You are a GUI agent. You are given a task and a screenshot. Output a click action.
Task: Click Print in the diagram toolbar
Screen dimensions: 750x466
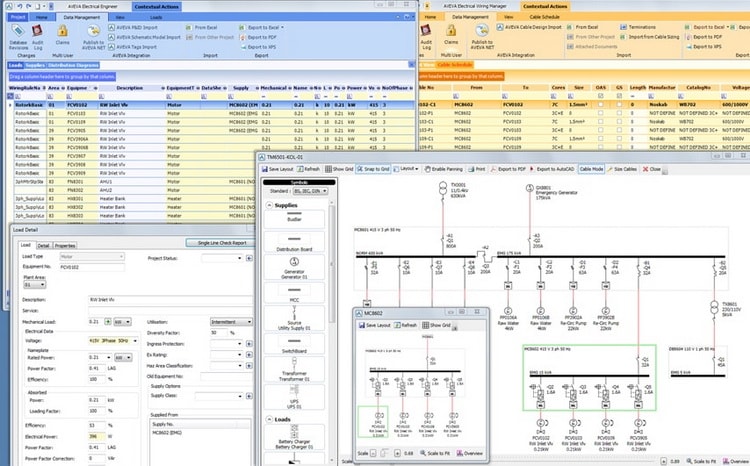(477, 169)
